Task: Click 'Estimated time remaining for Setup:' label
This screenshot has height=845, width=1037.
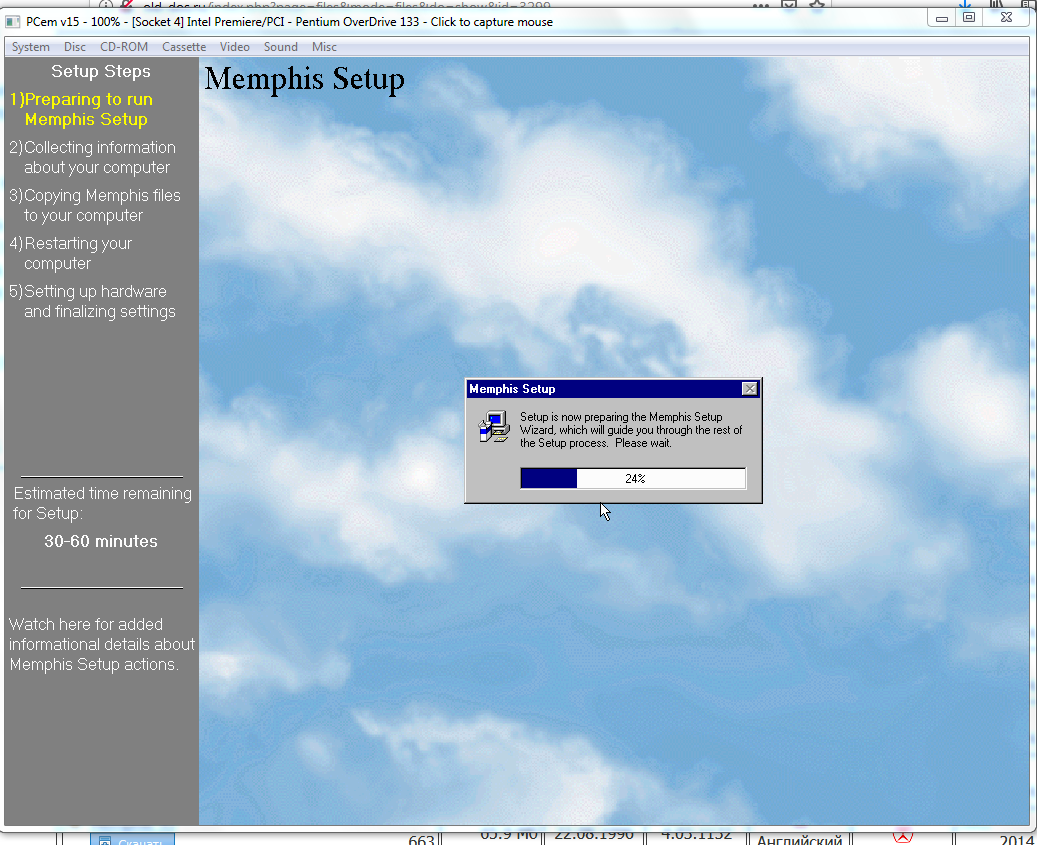Action: (103, 503)
